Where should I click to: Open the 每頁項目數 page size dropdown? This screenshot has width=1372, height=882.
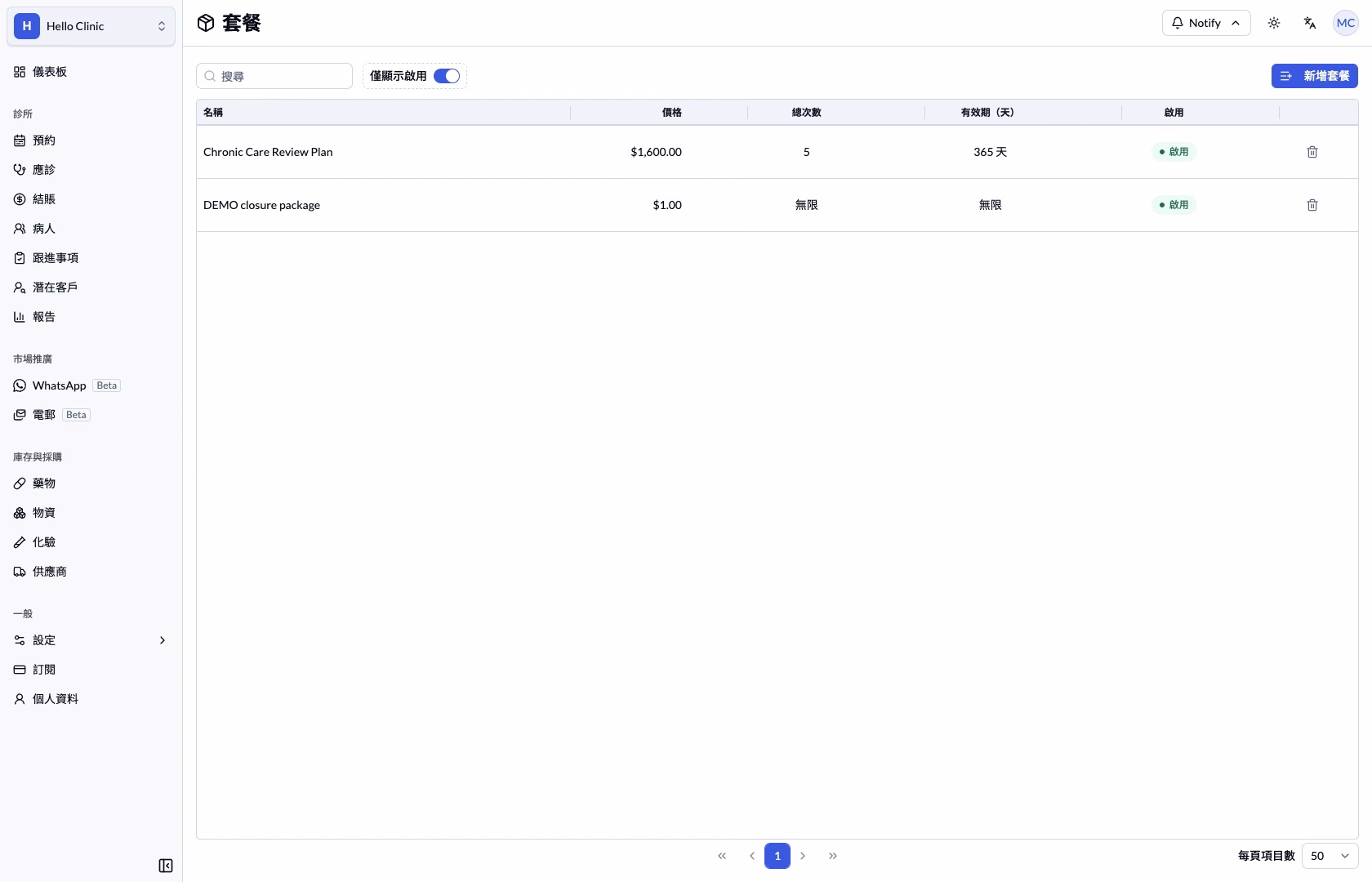1330,856
